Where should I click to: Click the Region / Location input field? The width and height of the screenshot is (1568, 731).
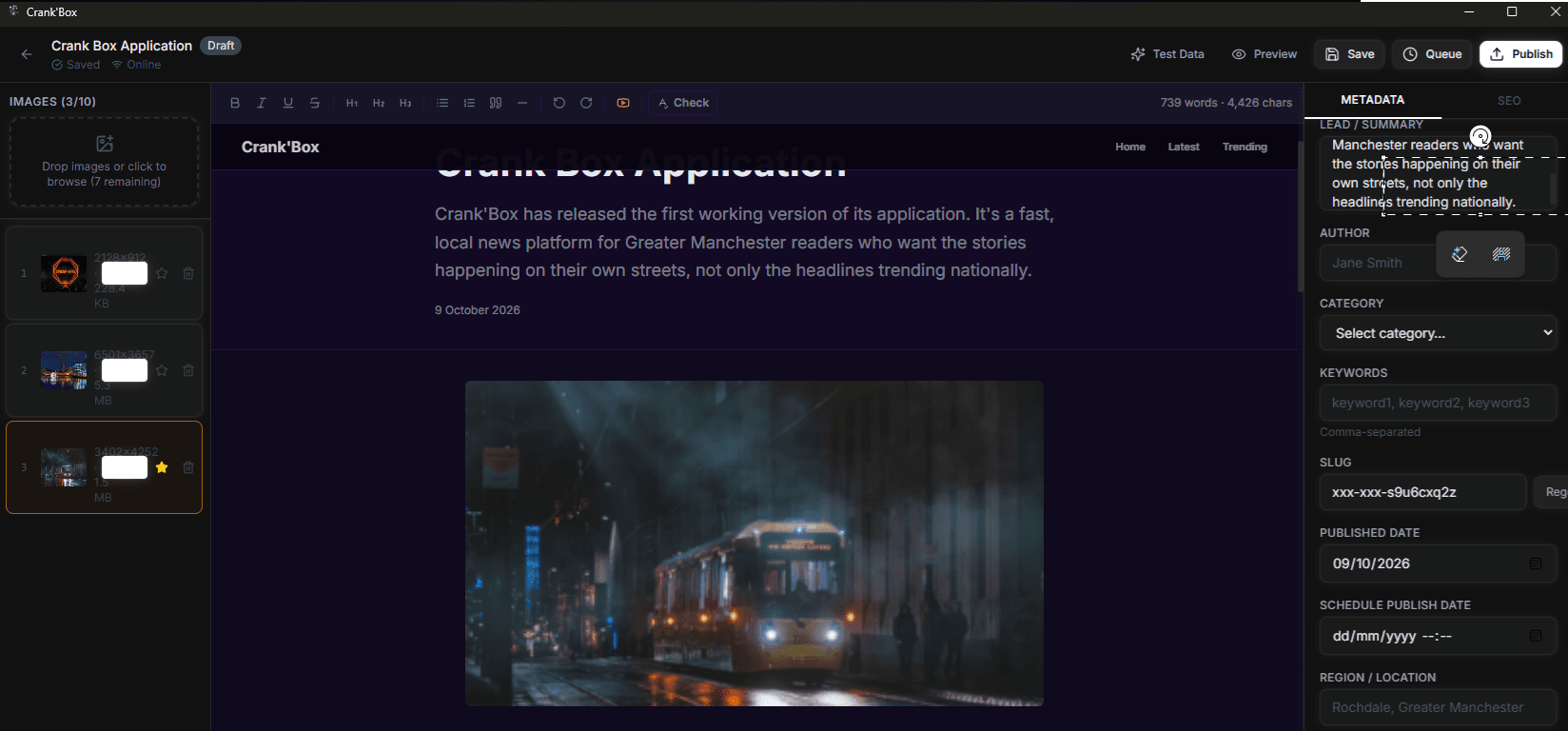click(x=1438, y=707)
